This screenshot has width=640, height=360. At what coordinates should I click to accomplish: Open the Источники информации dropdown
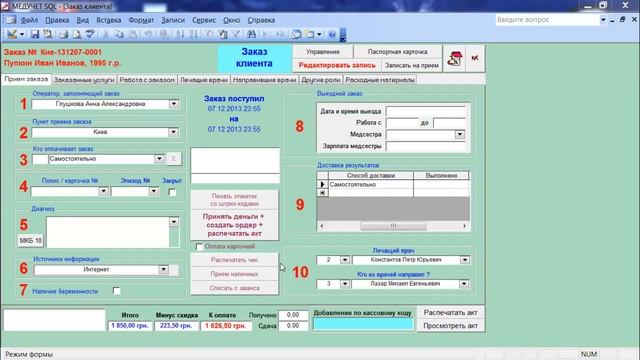163,269
